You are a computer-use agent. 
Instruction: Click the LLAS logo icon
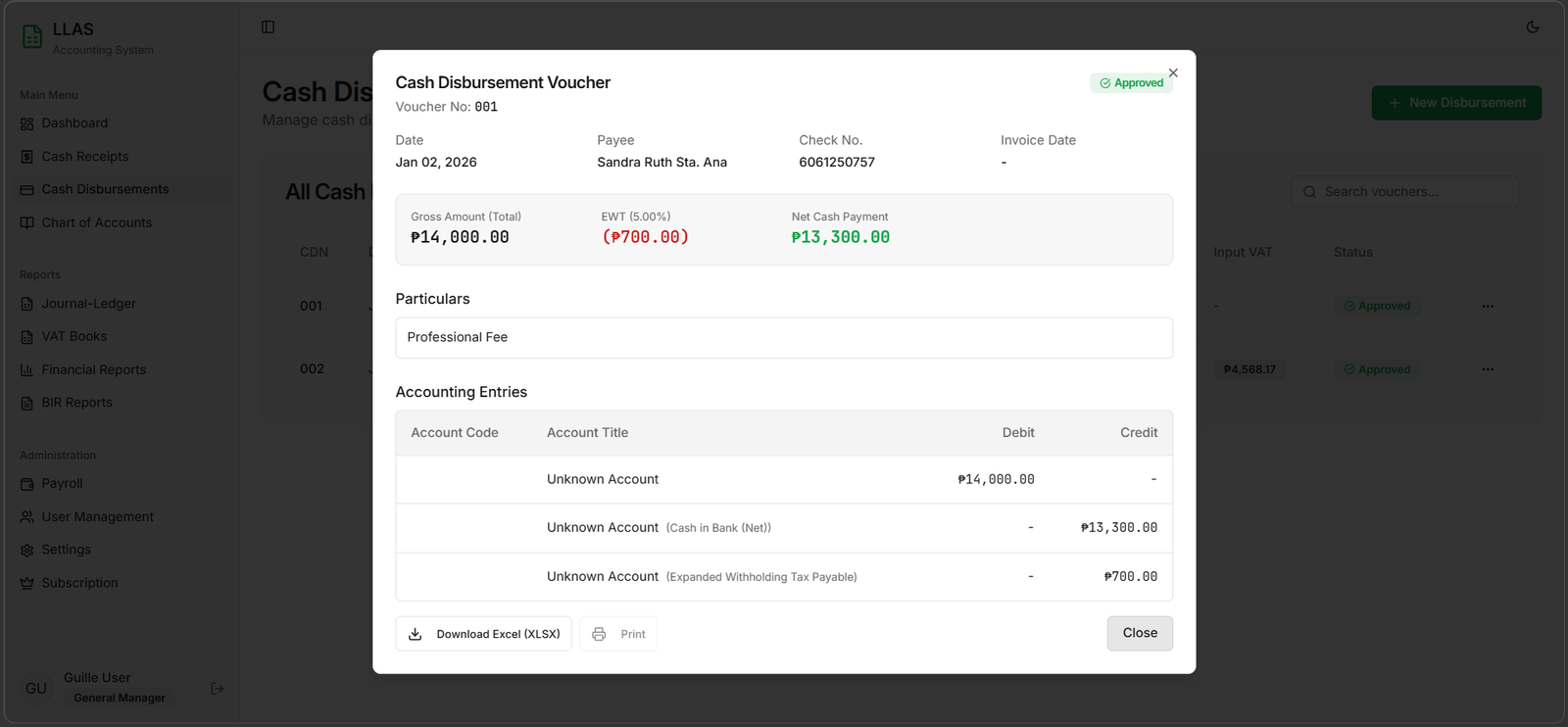[32, 37]
